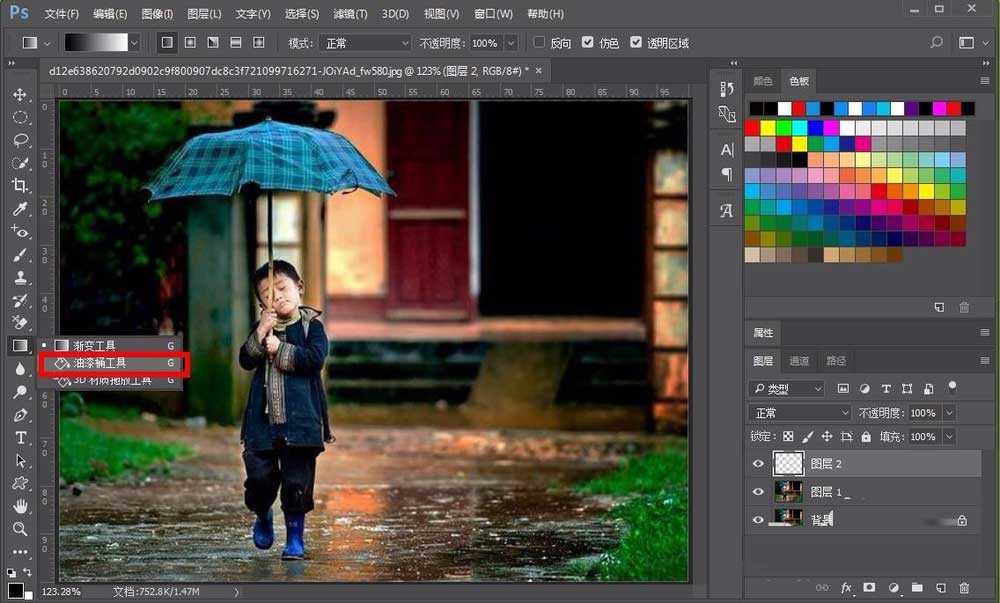1000x603 pixels.
Task: Enable the 反向 checkbox
Action: 538,42
